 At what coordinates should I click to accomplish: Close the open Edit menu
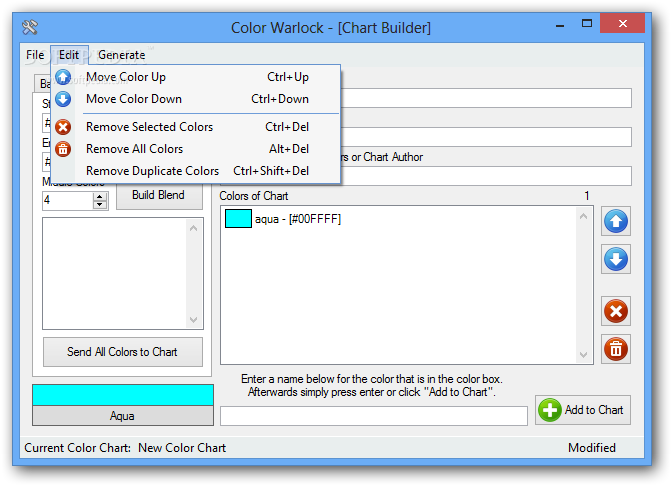click(69, 55)
